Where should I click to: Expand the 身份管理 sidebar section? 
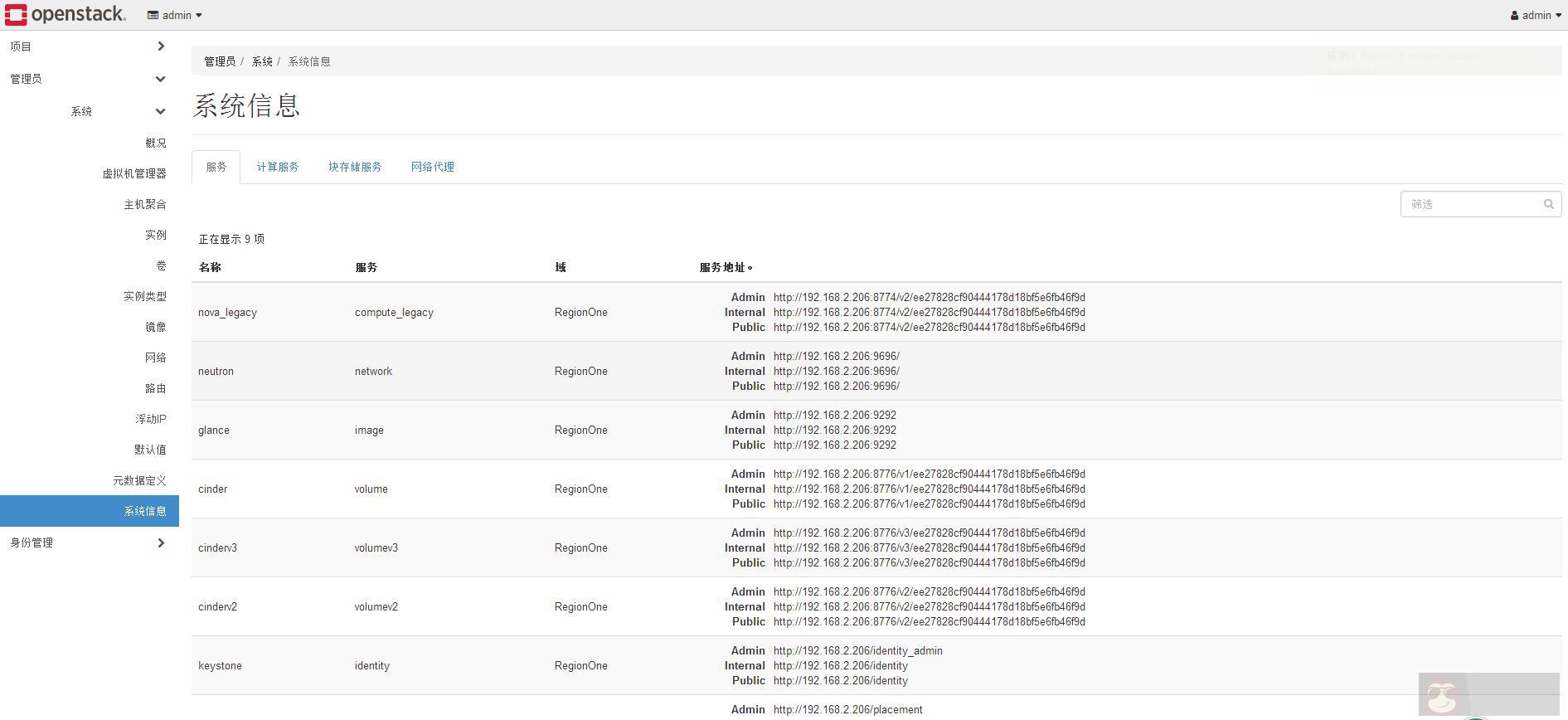(89, 542)
